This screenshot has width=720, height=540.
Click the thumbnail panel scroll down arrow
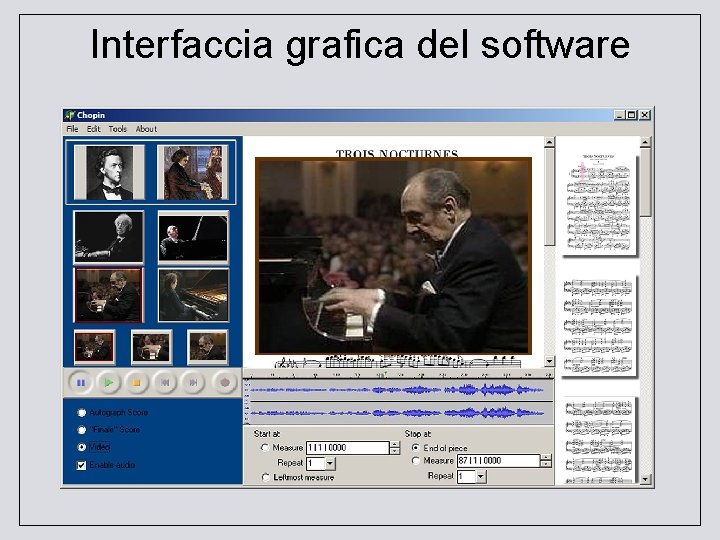tap(645, 479)
